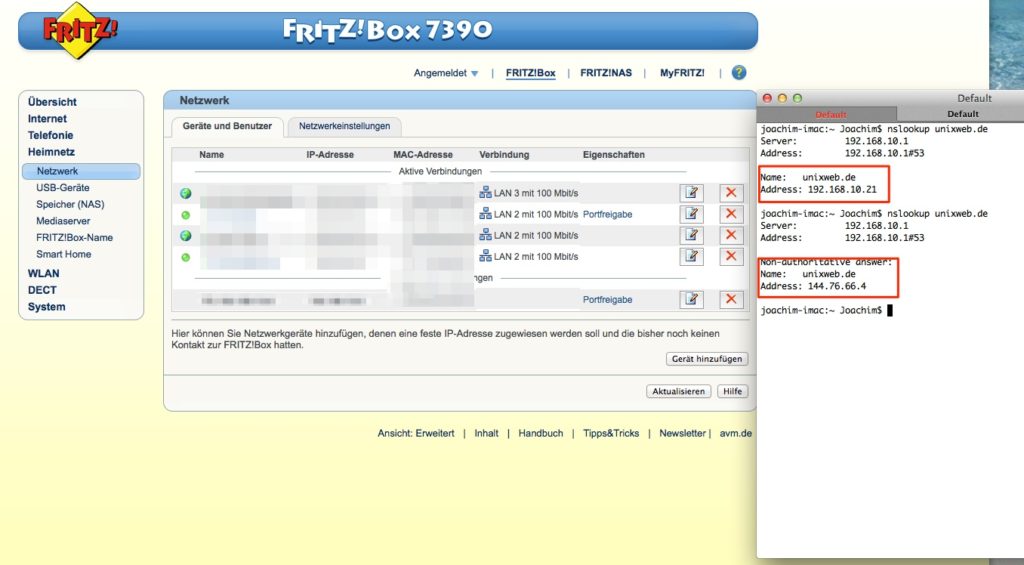Open USB-Geräte in the sidebar
This screenshot has width=1024, height=565.
pos(63,188)
